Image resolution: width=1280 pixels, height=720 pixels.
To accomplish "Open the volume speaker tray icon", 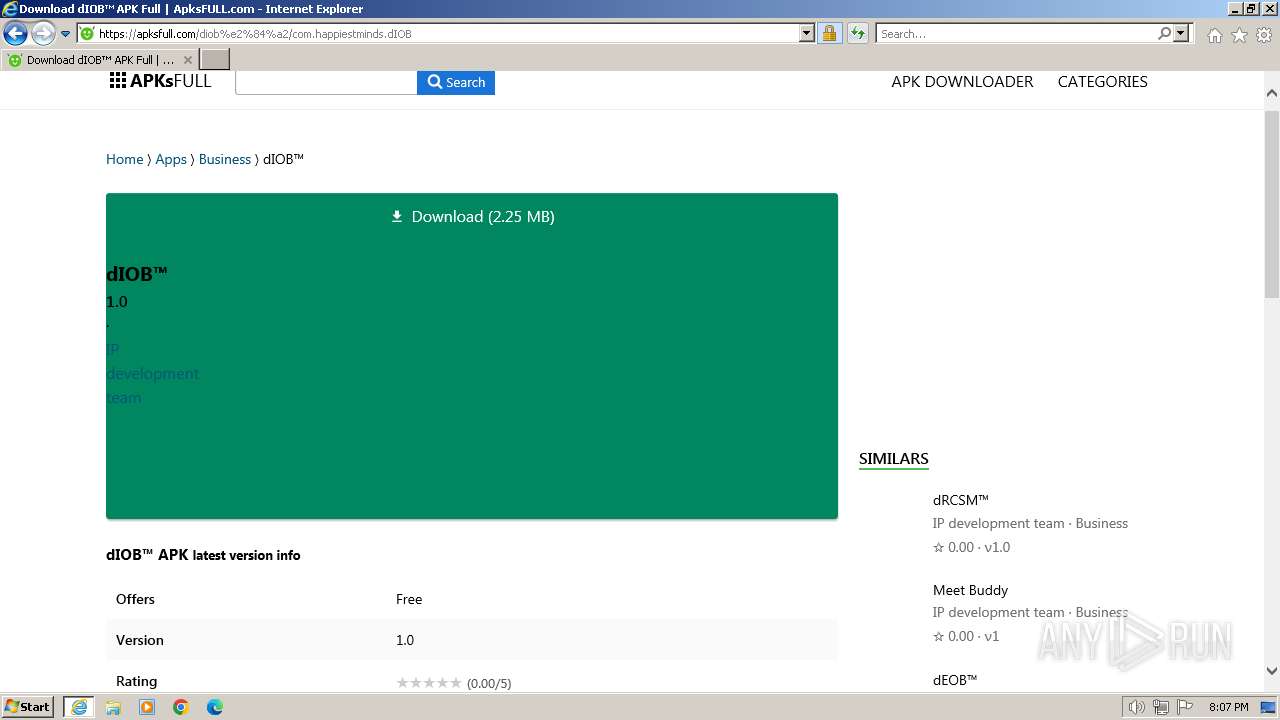I will click(x=1137, y=707).
